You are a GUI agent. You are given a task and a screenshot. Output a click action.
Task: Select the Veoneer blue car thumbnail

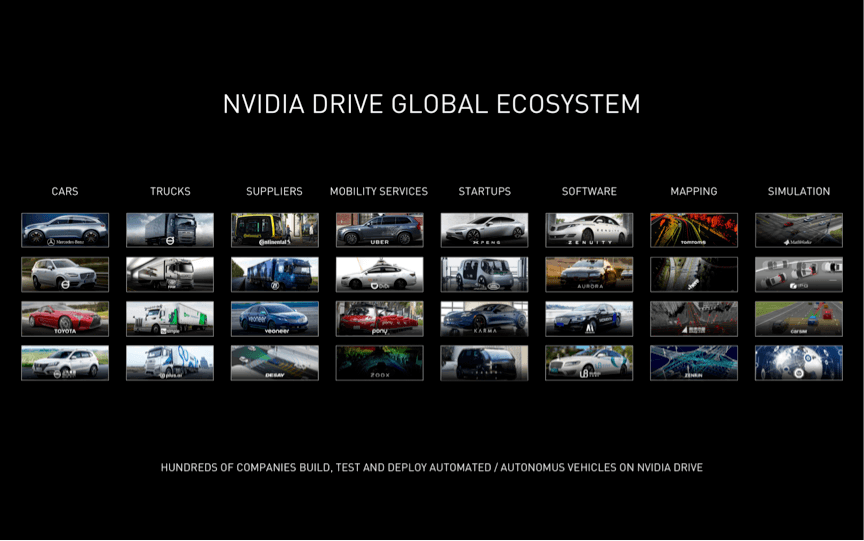(275, 318)
